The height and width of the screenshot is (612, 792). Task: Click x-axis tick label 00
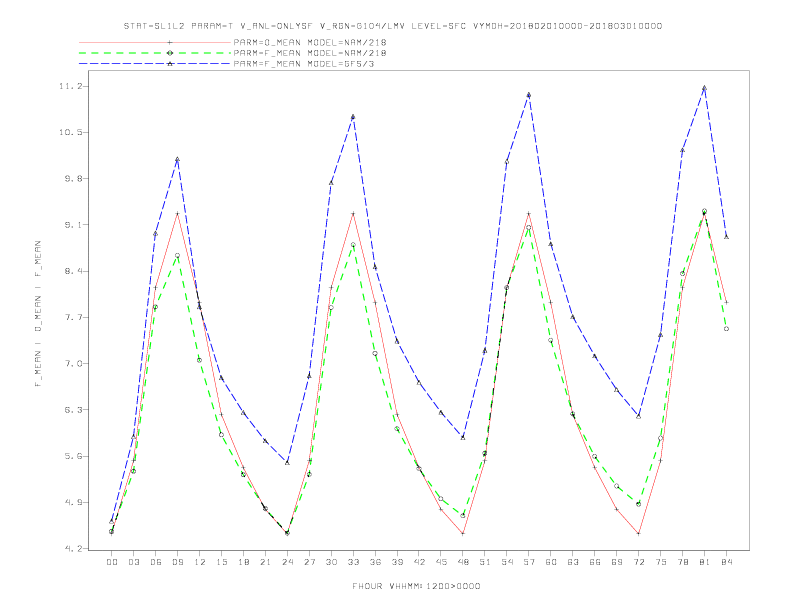pyautogui.click(x=112, y=562)
